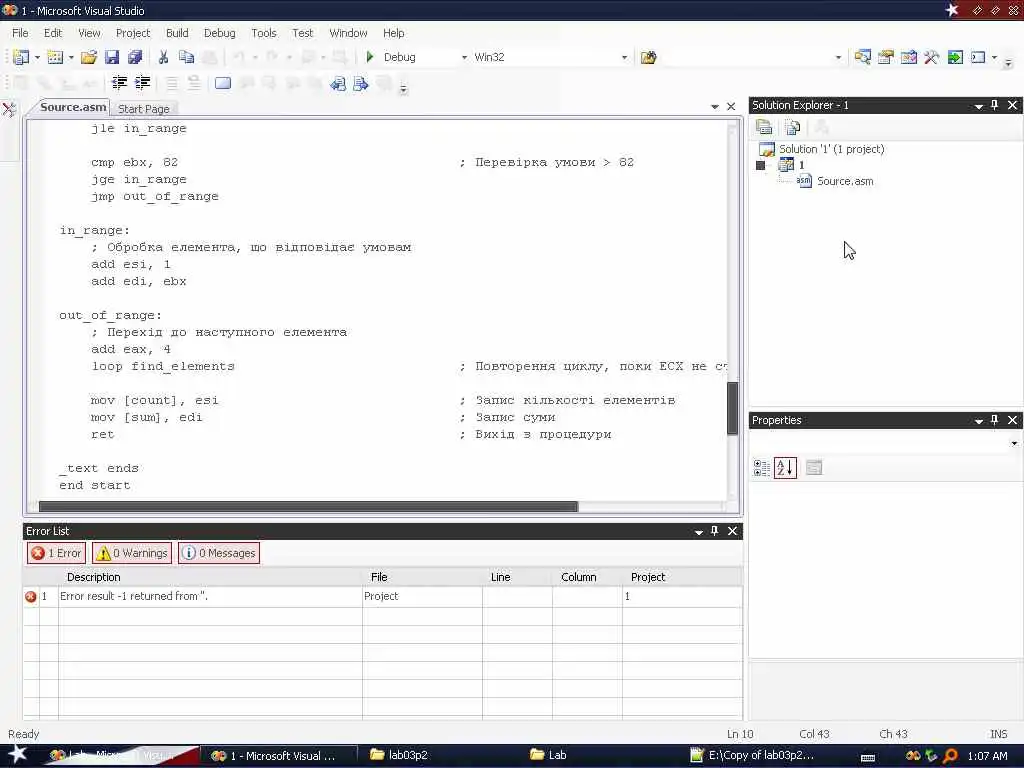Click the Open File folder icon
This screenshot has height=768, width=1024.
(x=89, y=57)
